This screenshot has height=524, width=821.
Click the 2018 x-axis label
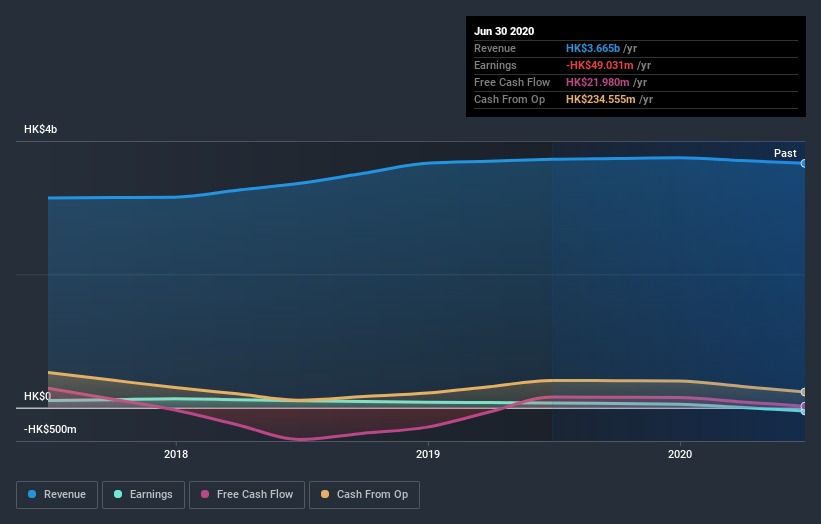pyautogui.click(x=176, y=454)
